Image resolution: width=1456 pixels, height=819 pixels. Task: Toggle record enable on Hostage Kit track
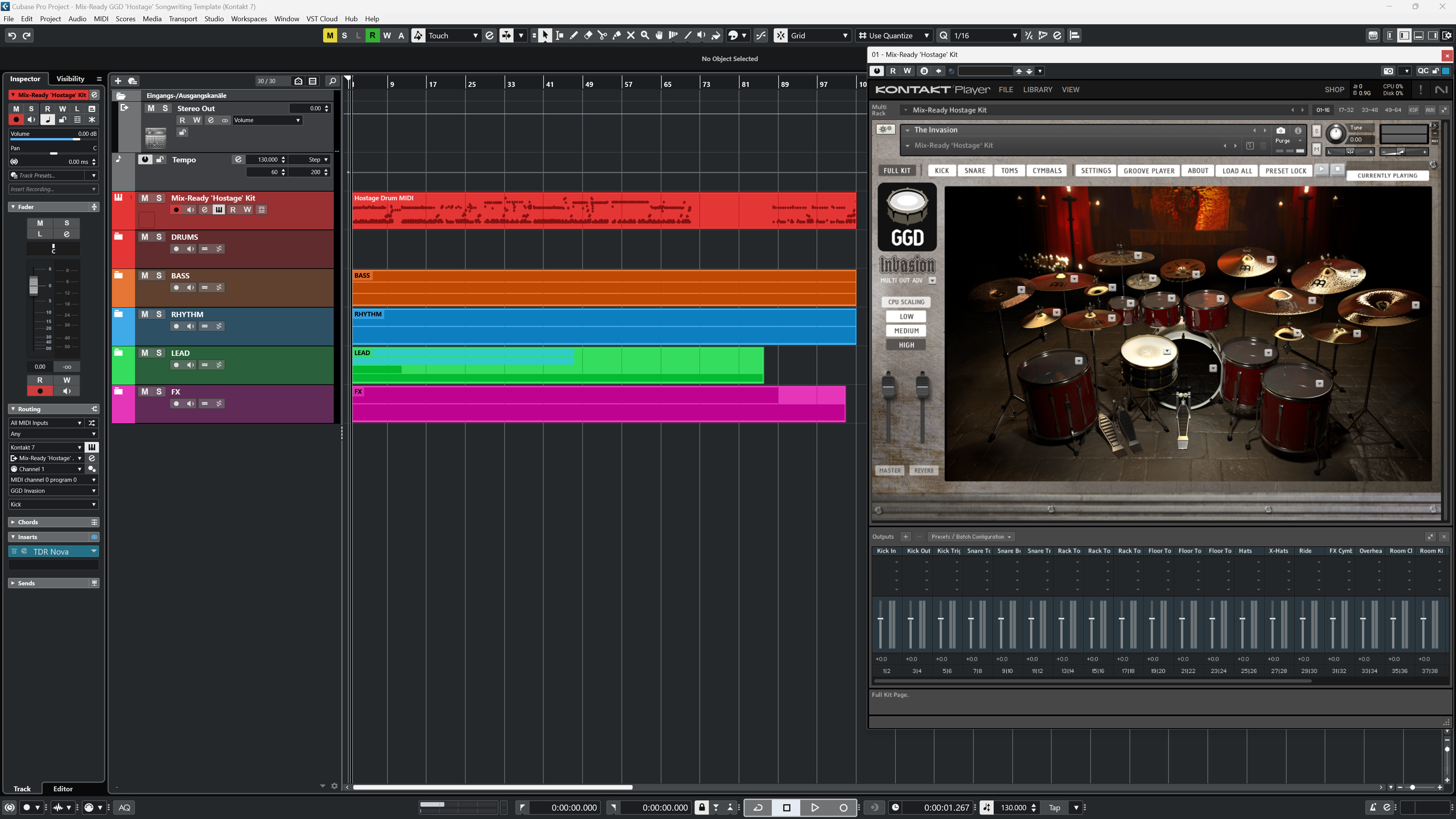click(x=176, y=210)
